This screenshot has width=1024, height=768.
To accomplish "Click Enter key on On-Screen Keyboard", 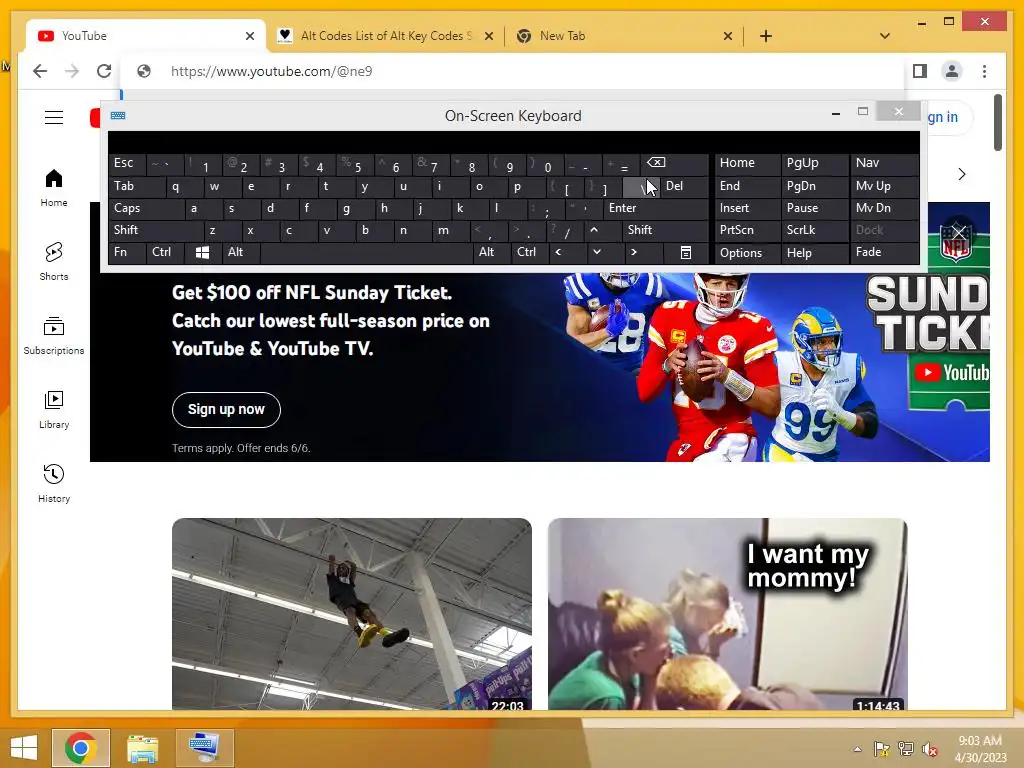I will 656,208.
